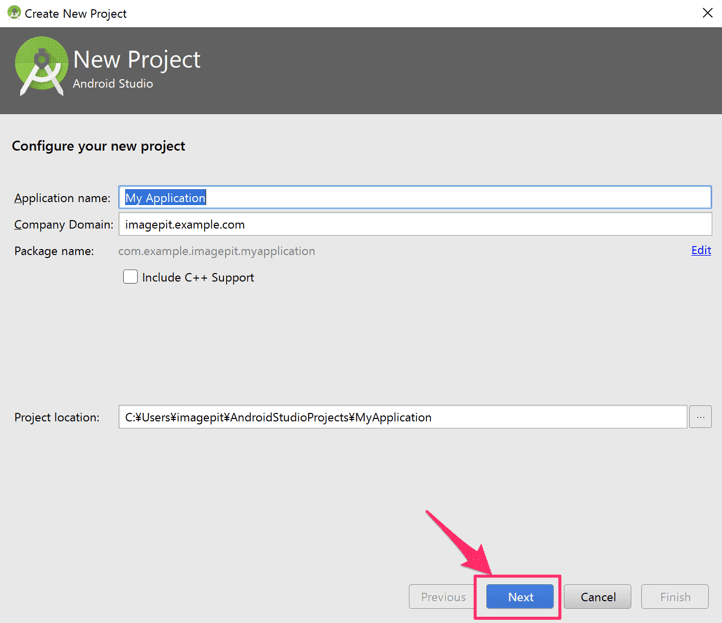The width and height of the screenshot is (722, 623).
Task: Click the Configure your new project heading
Action: click(99, 146)
